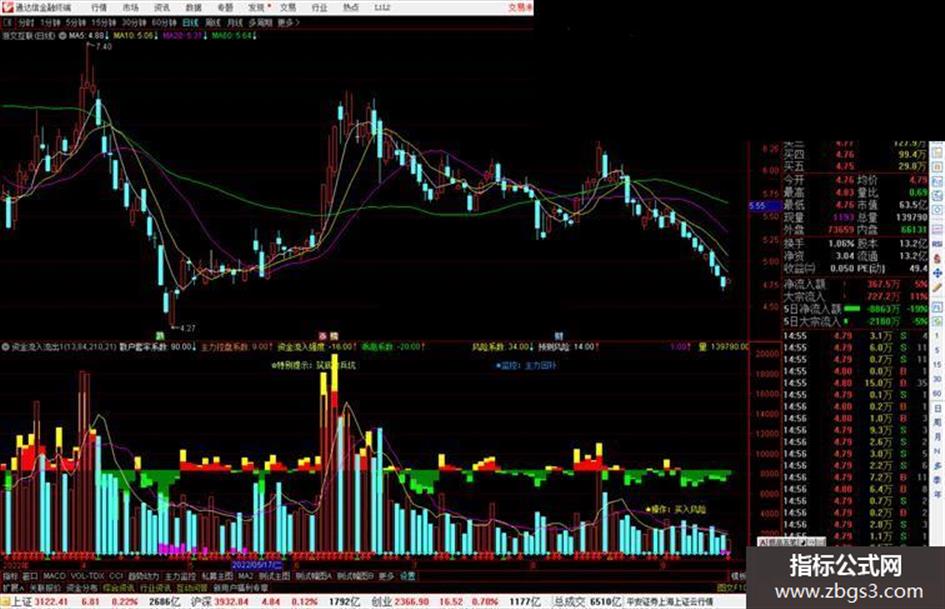The height and width of the screenshot is (609, 945).
Task: Click the red S icon in right sidebar
Action: [x=937, y=259]
